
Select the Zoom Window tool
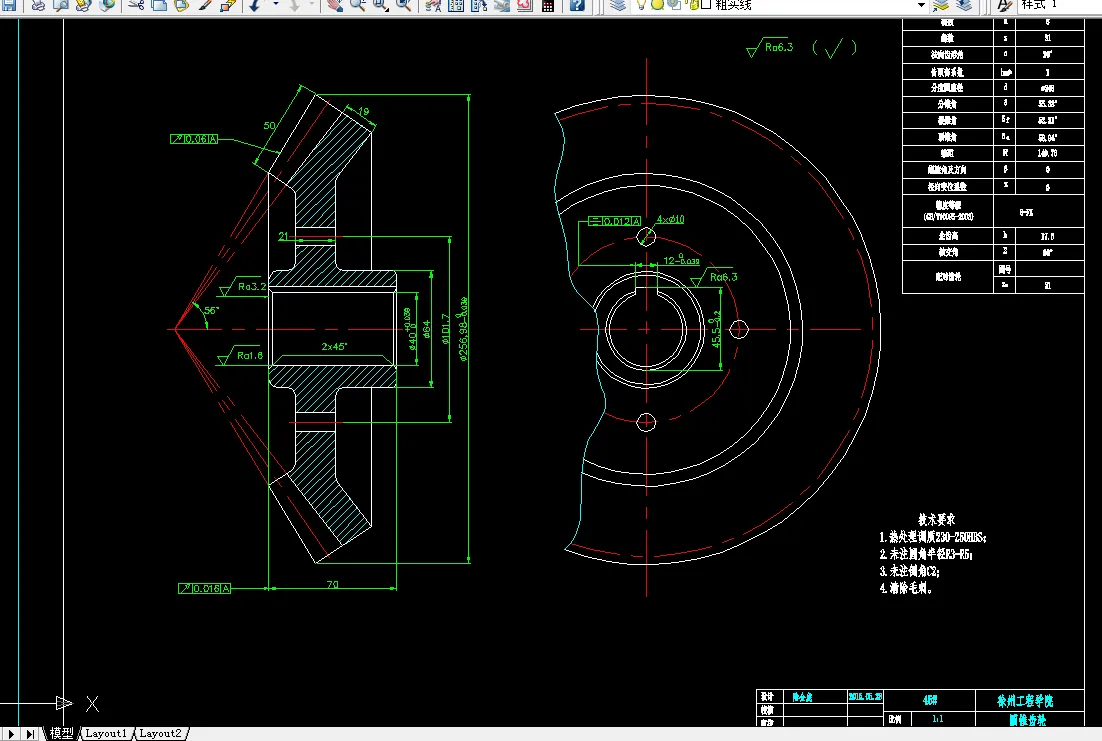(380, 6)
